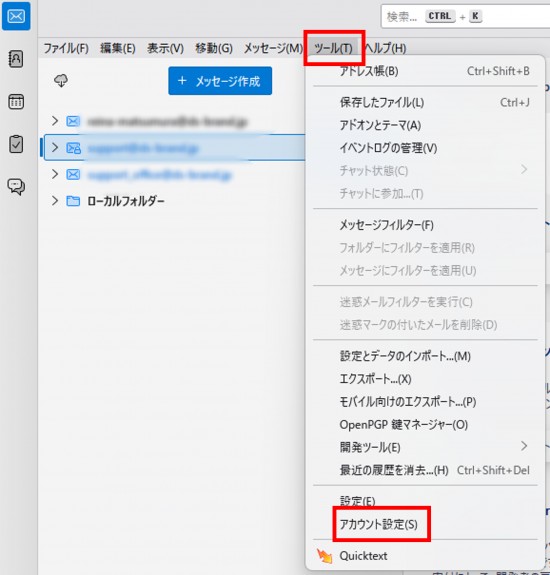
Task: Open the ヘルプ(H) menu
Action: point(386,48)
